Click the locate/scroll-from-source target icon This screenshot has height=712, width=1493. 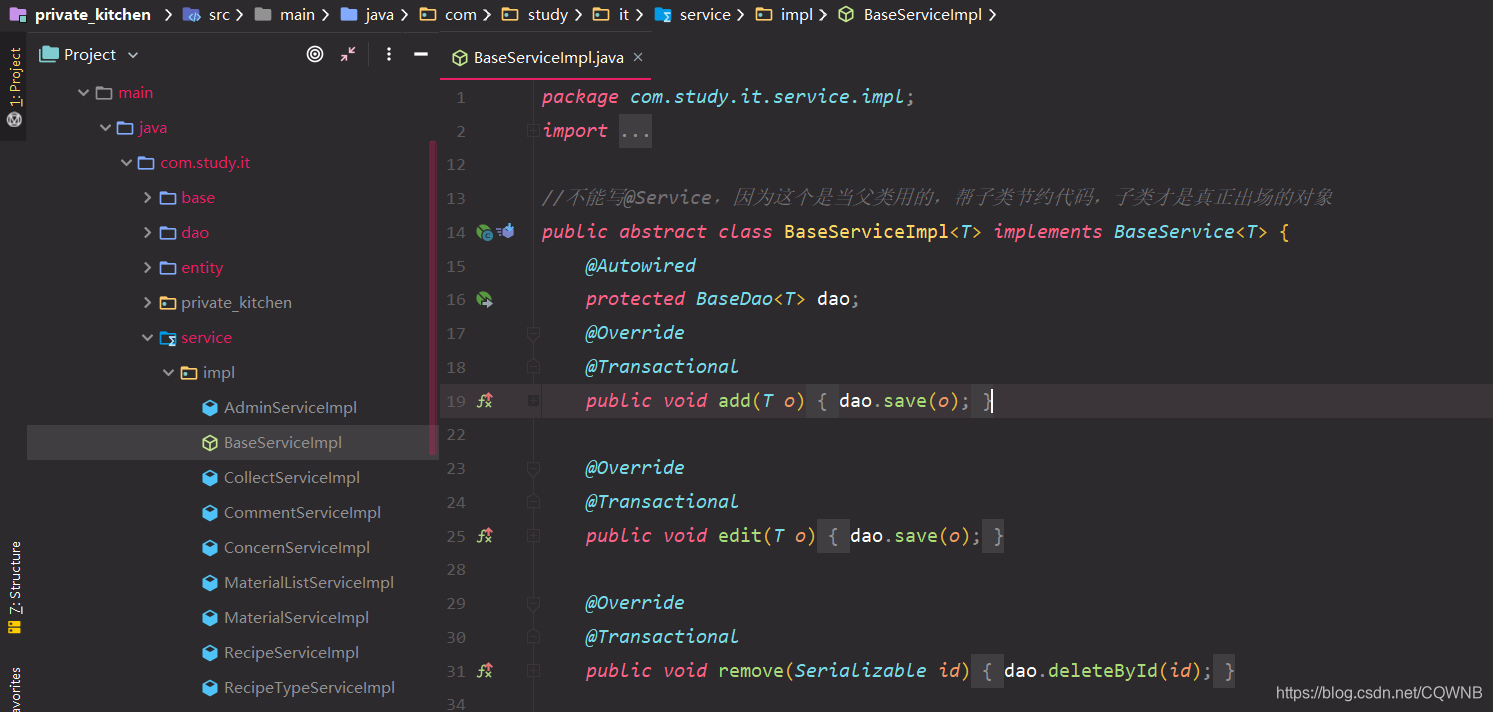click(x=315, y=55)
